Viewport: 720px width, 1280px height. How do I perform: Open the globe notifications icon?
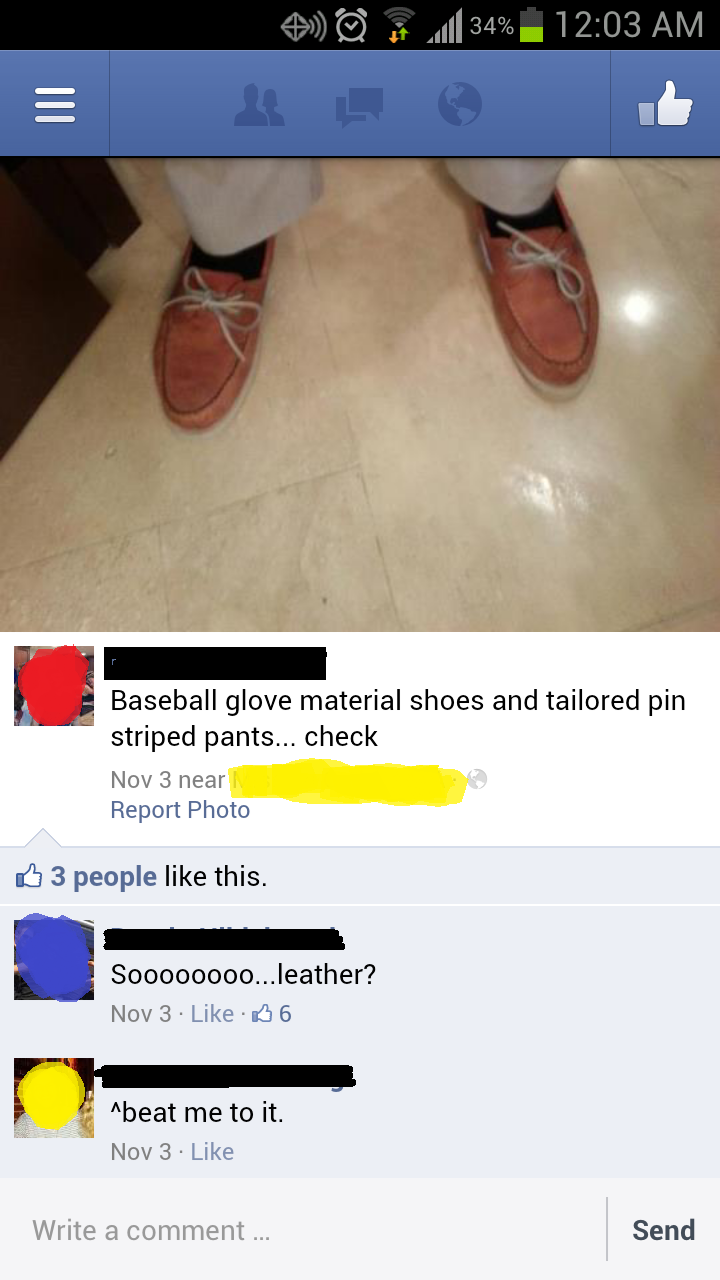click(460, 104)
